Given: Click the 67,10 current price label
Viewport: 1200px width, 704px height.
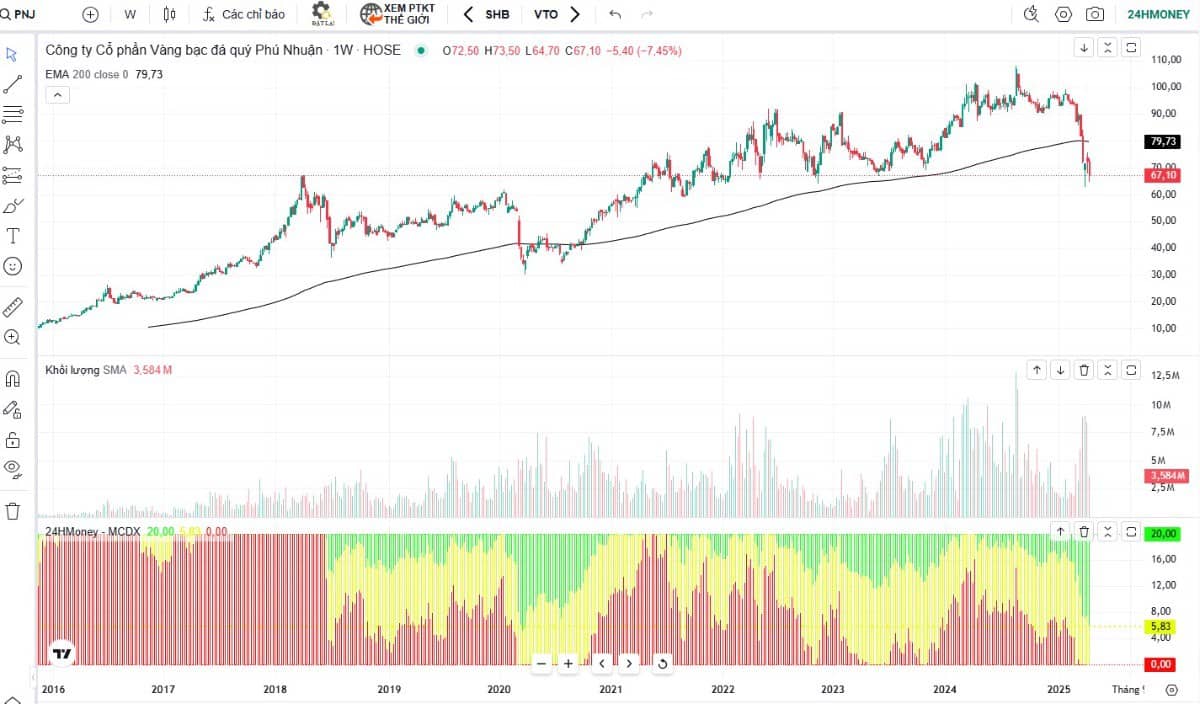Looking at the screenshot, I should pyautogui.click(x=1163, y=175).
